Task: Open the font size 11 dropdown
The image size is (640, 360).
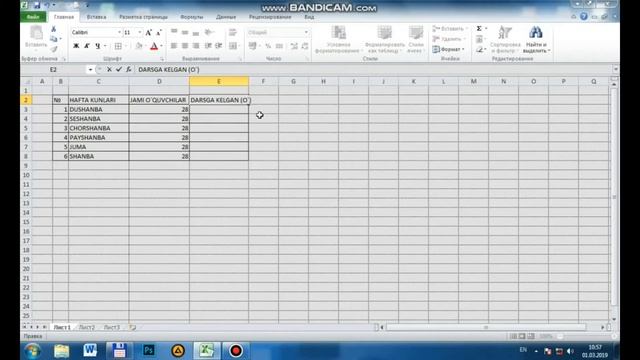Action: pyautogui.click(x=140, y=32)
